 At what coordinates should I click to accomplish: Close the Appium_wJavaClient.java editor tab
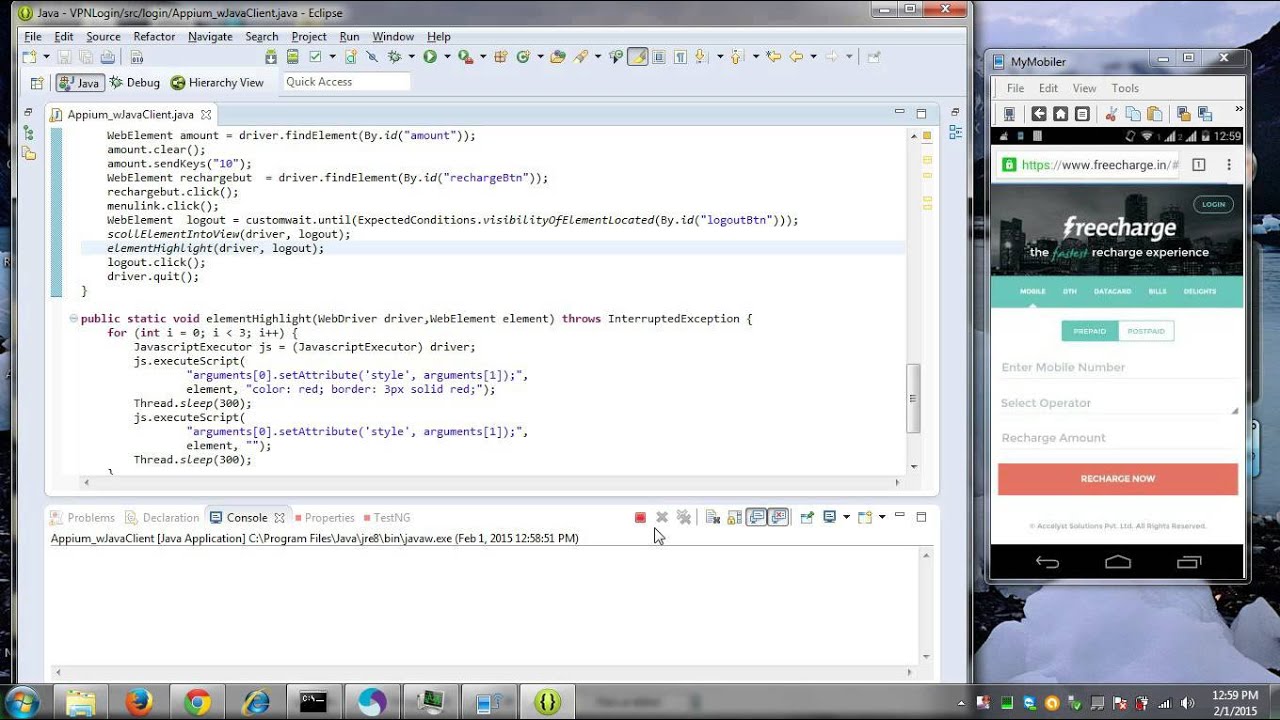(206, 115)
